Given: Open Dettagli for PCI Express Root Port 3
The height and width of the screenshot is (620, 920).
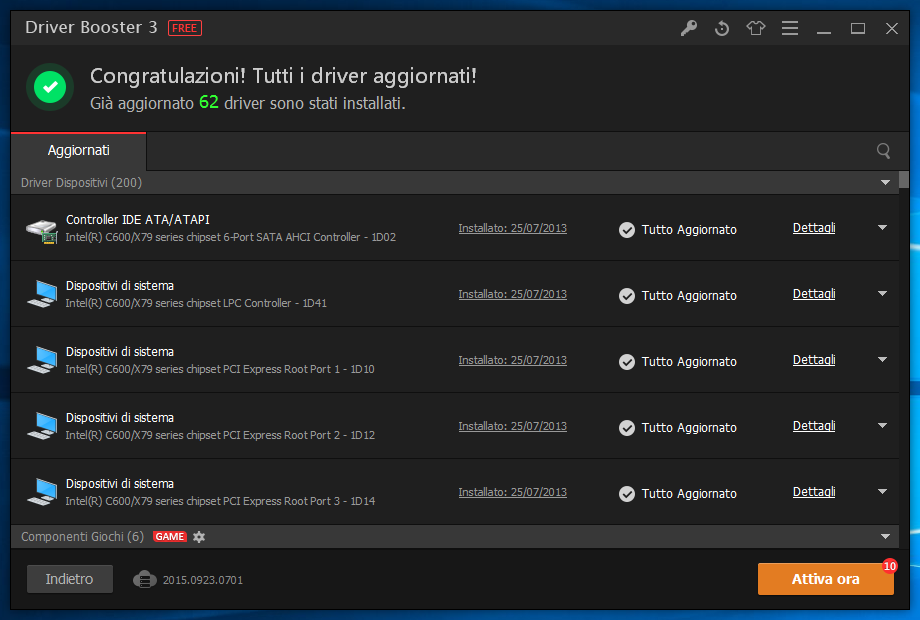Looking at the screenshot, I should click(814, 492).
